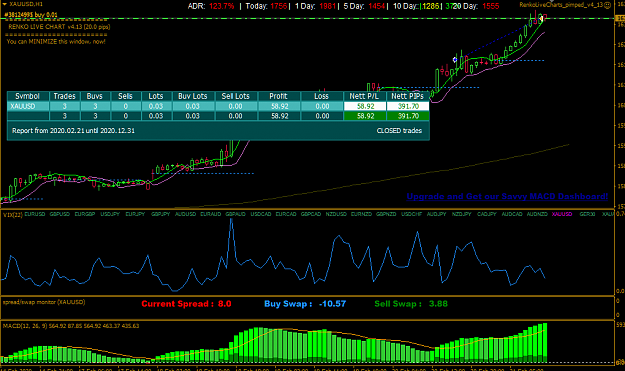Screen dimensions: 625x371
Task: Click the 'Current Spread : 8.0' readout
Action: click(186, 304)
